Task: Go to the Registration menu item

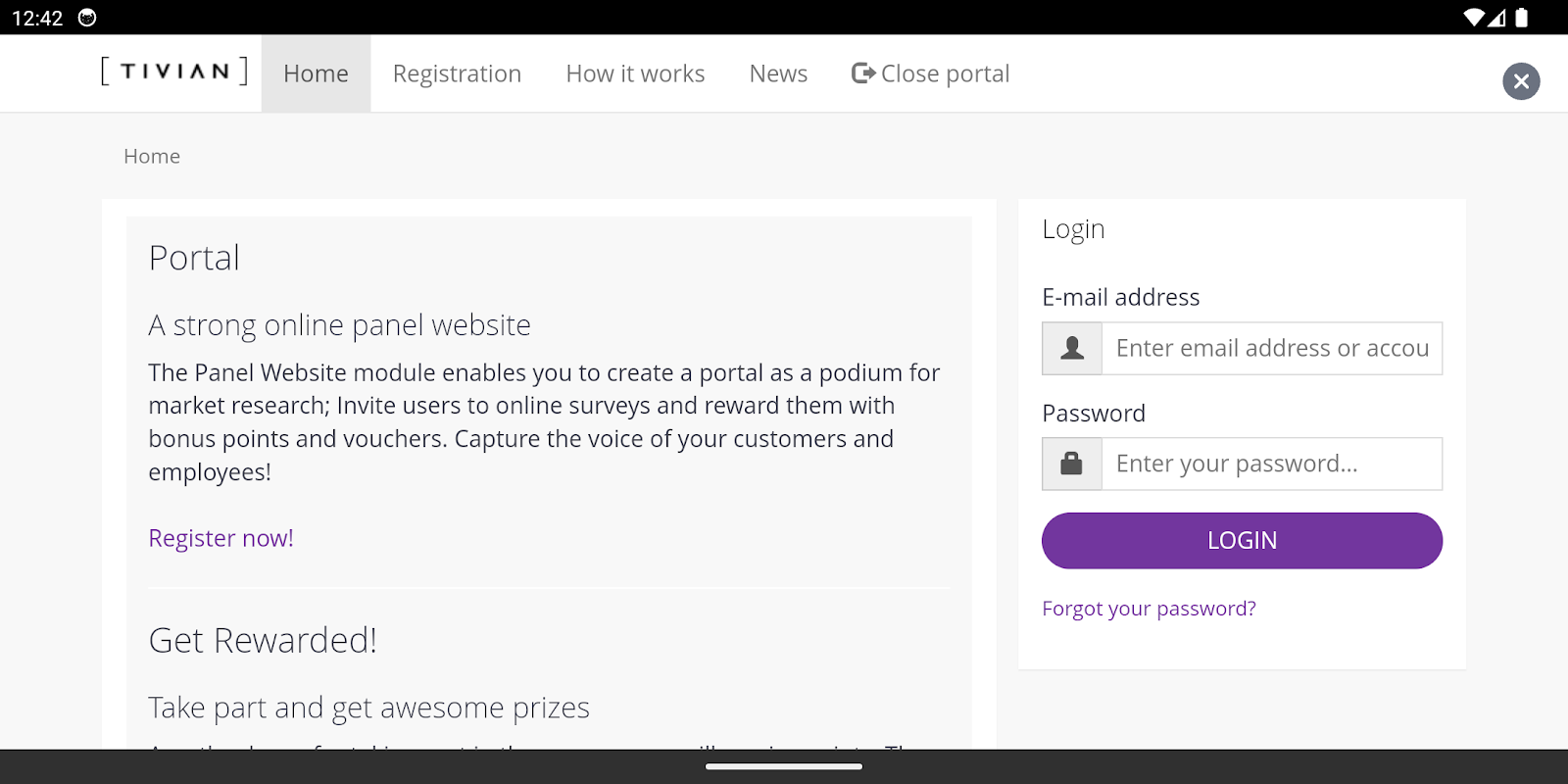Action: [457, 74]
